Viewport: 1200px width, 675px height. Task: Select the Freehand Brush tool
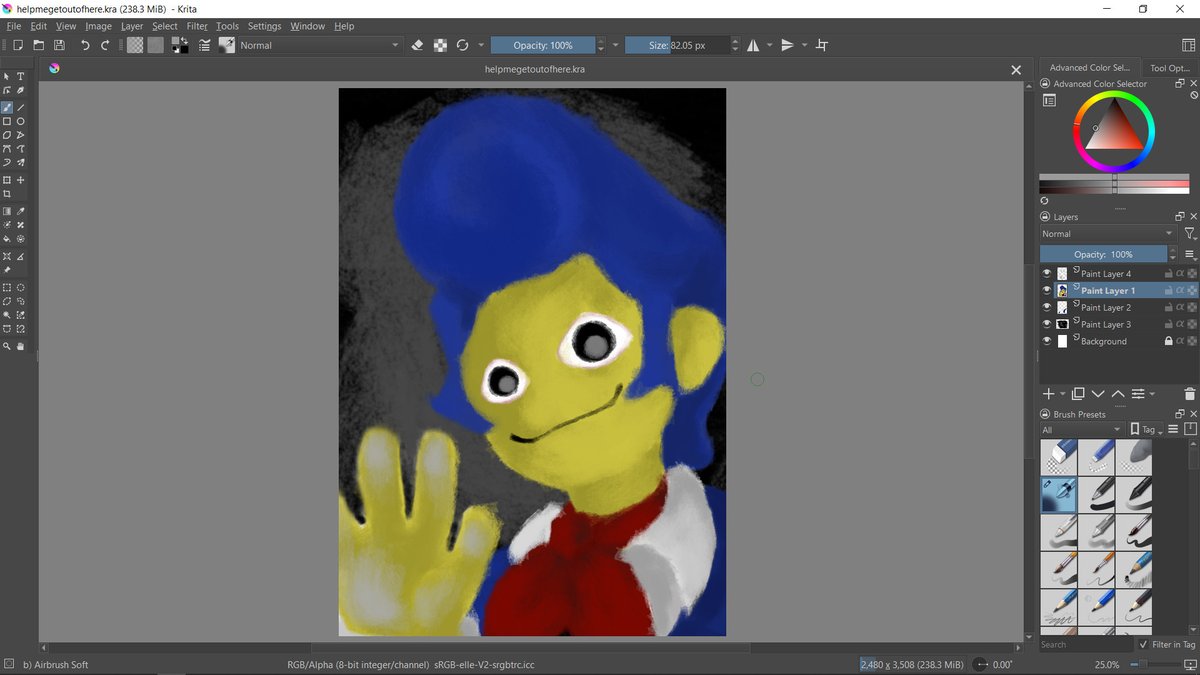click(7, 107)
